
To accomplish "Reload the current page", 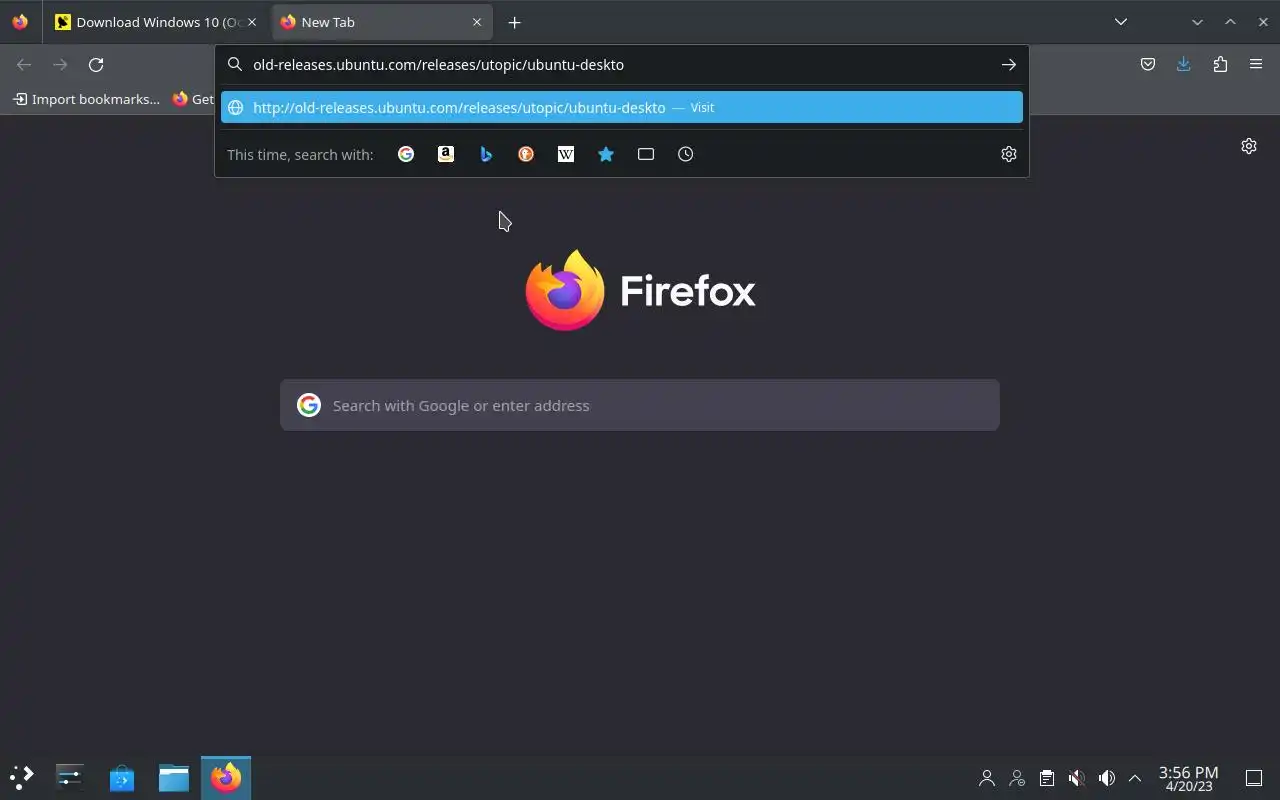I will click(x=96, y=64).
